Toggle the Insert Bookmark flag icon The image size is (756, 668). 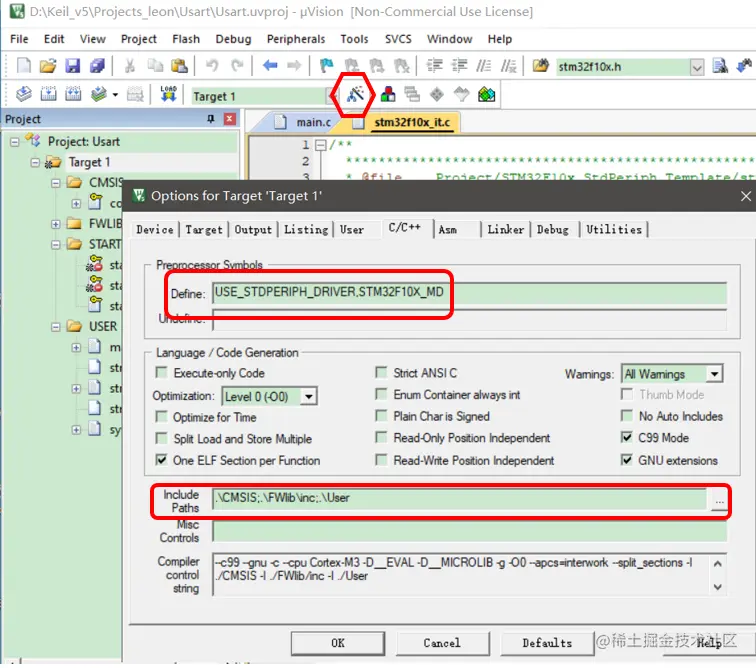327,65
